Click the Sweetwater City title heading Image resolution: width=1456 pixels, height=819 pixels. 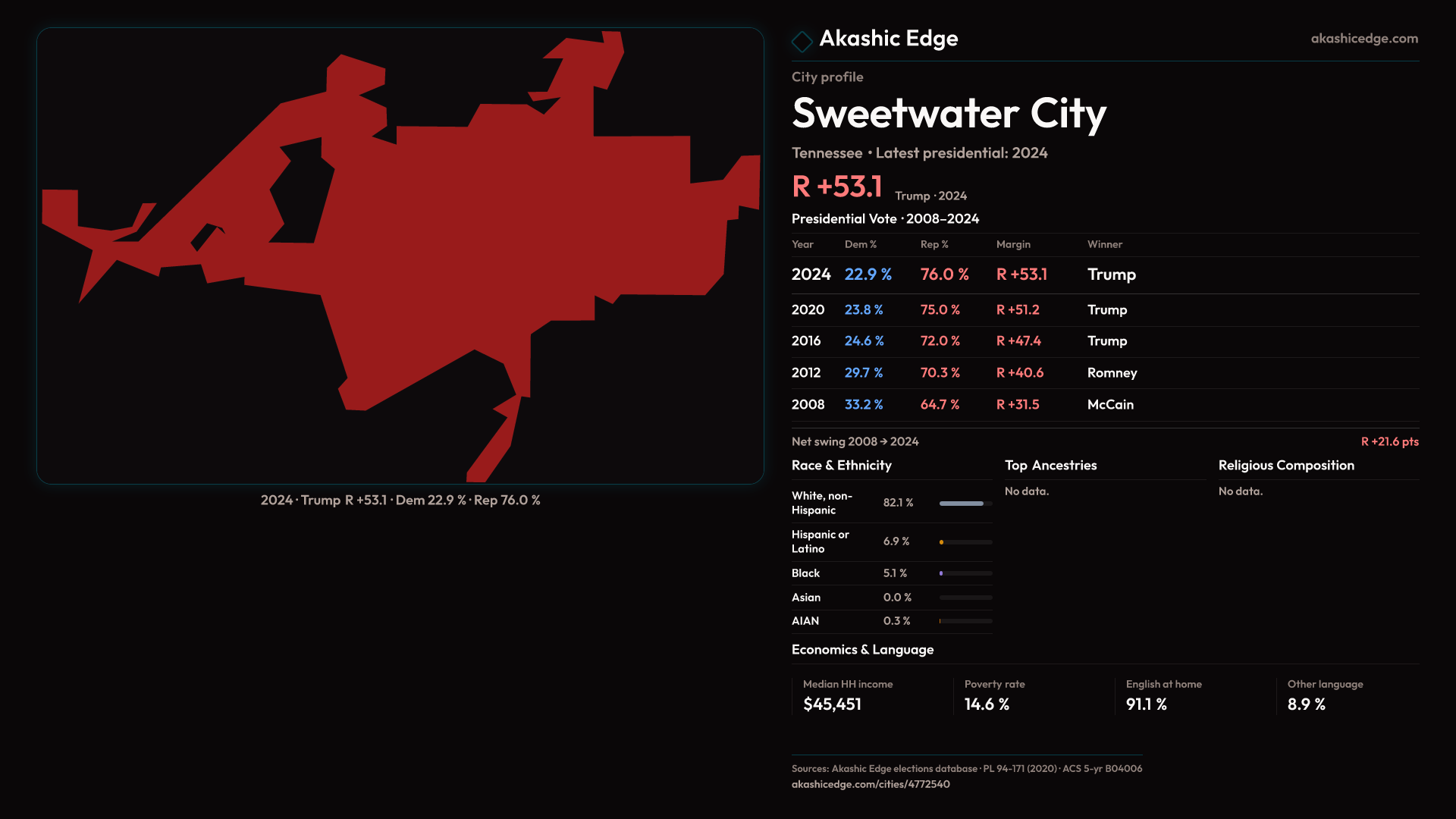(949, 114)
